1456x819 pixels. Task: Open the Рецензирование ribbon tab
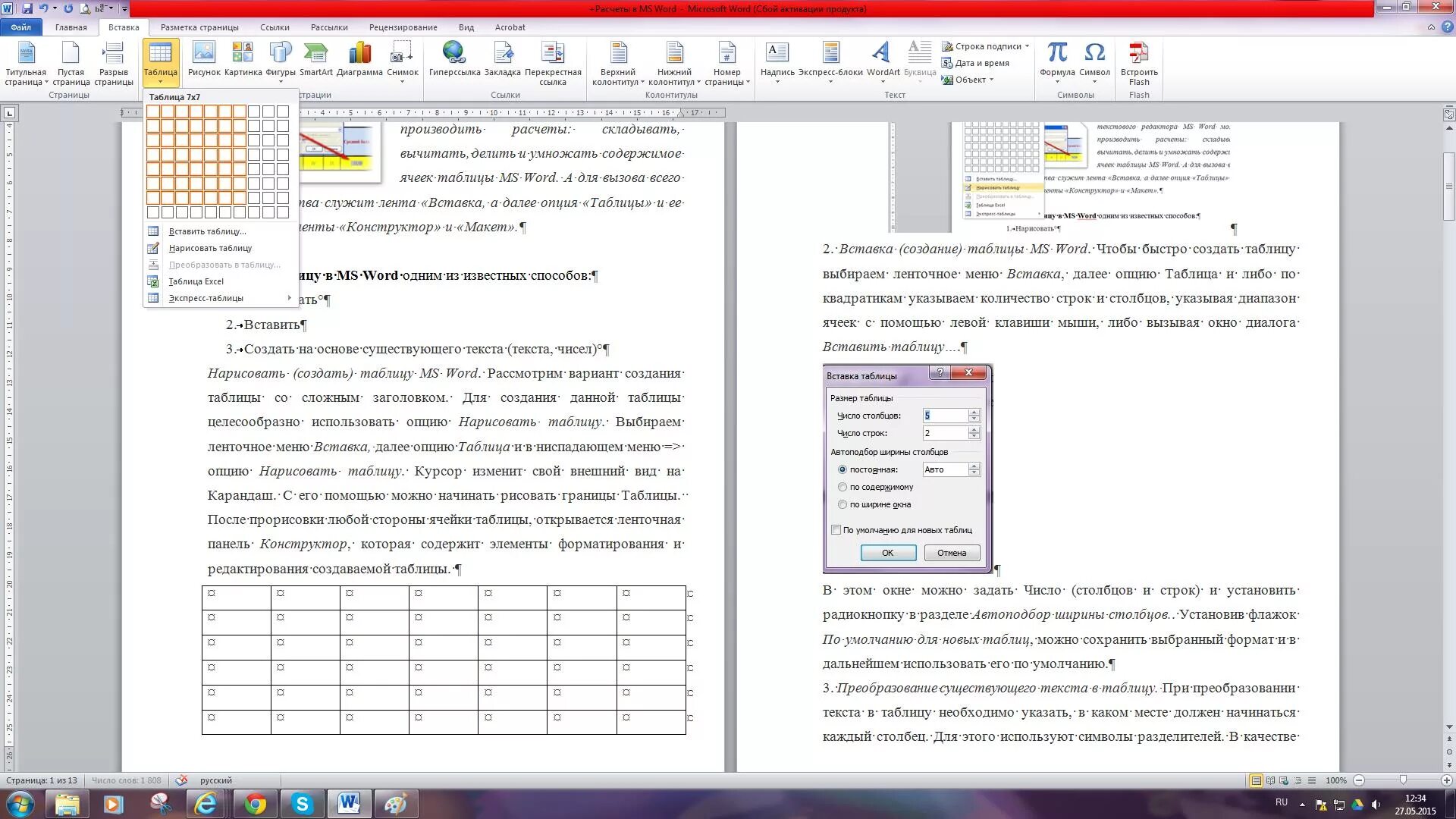(x=403, y=27)
